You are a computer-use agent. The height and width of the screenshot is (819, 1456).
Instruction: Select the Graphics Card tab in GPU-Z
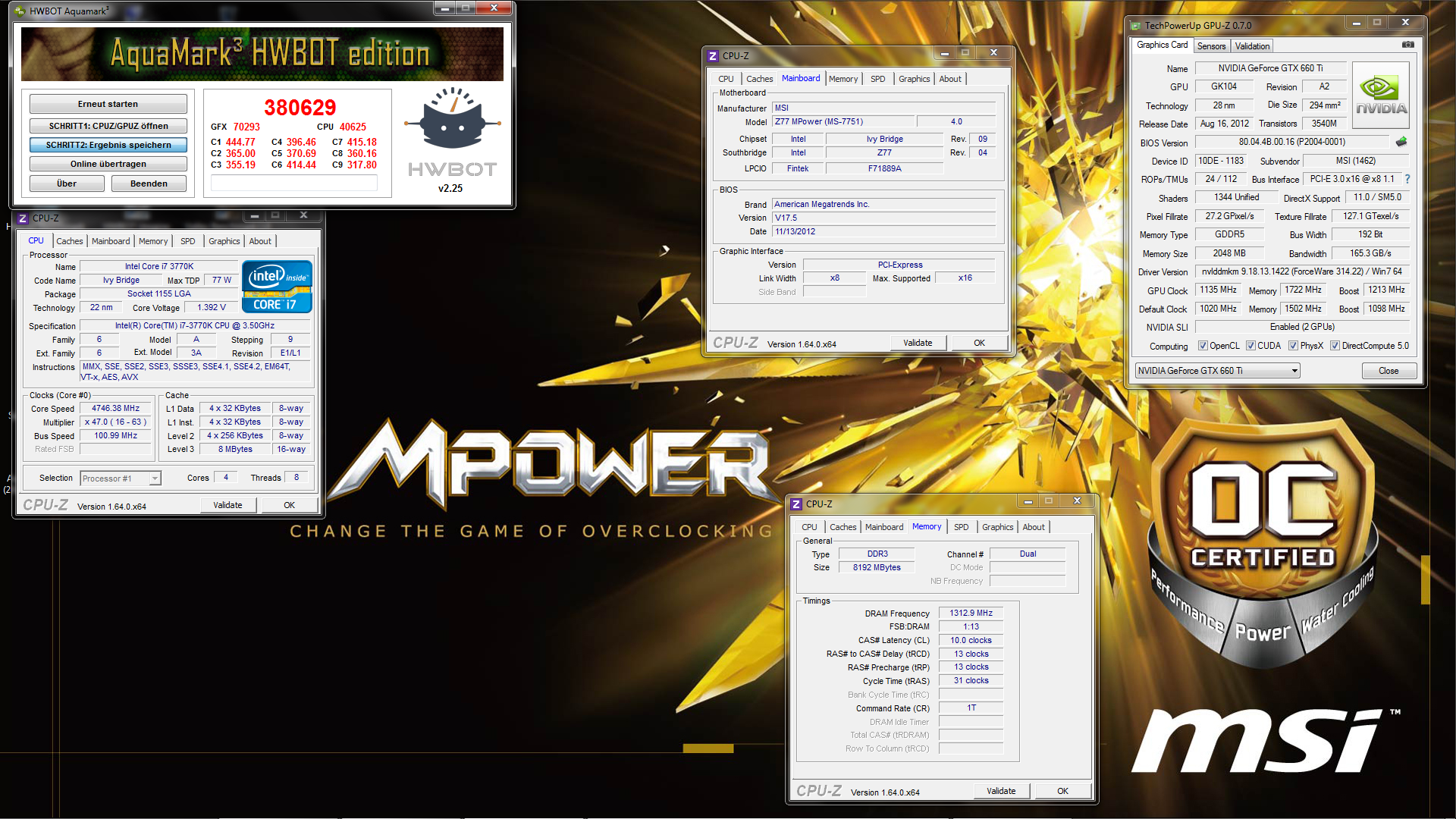1162,45
